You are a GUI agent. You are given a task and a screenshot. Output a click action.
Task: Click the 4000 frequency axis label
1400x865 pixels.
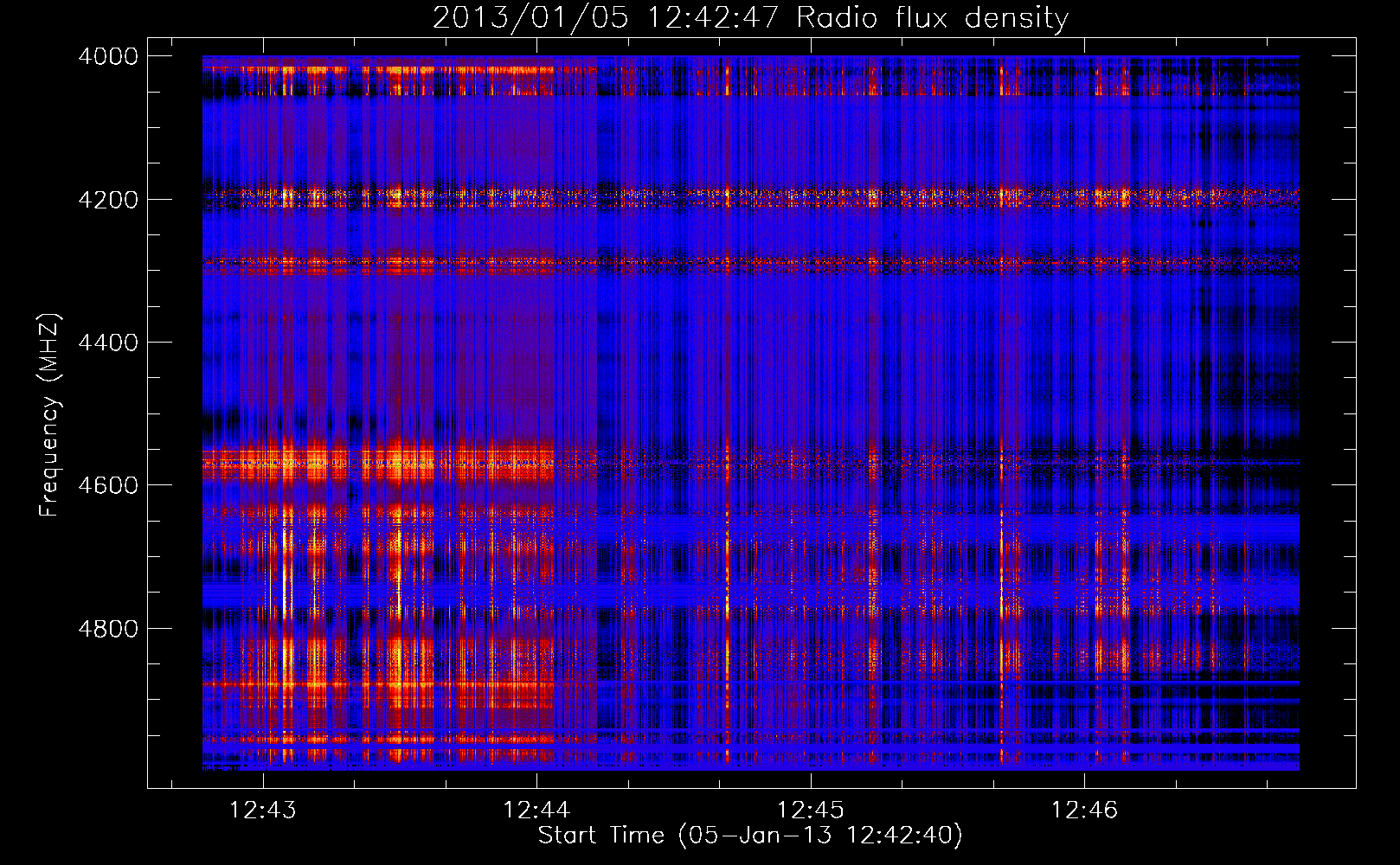[x=108, y=56]
